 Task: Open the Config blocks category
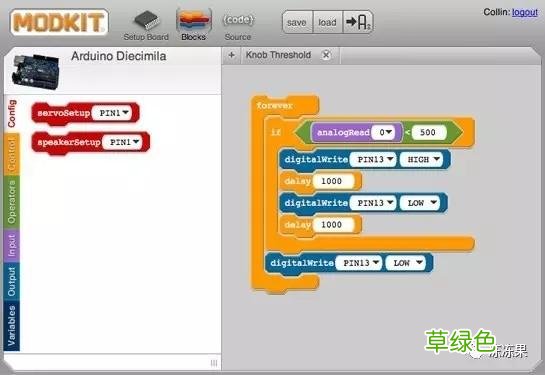coord(12,114)
